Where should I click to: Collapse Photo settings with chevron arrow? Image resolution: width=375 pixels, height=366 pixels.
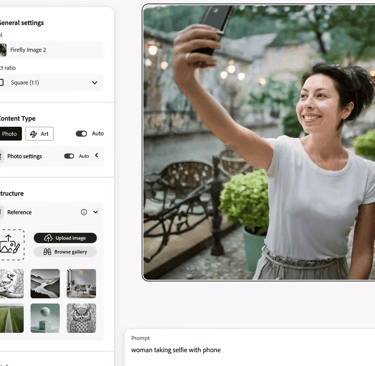click(97, 155)
